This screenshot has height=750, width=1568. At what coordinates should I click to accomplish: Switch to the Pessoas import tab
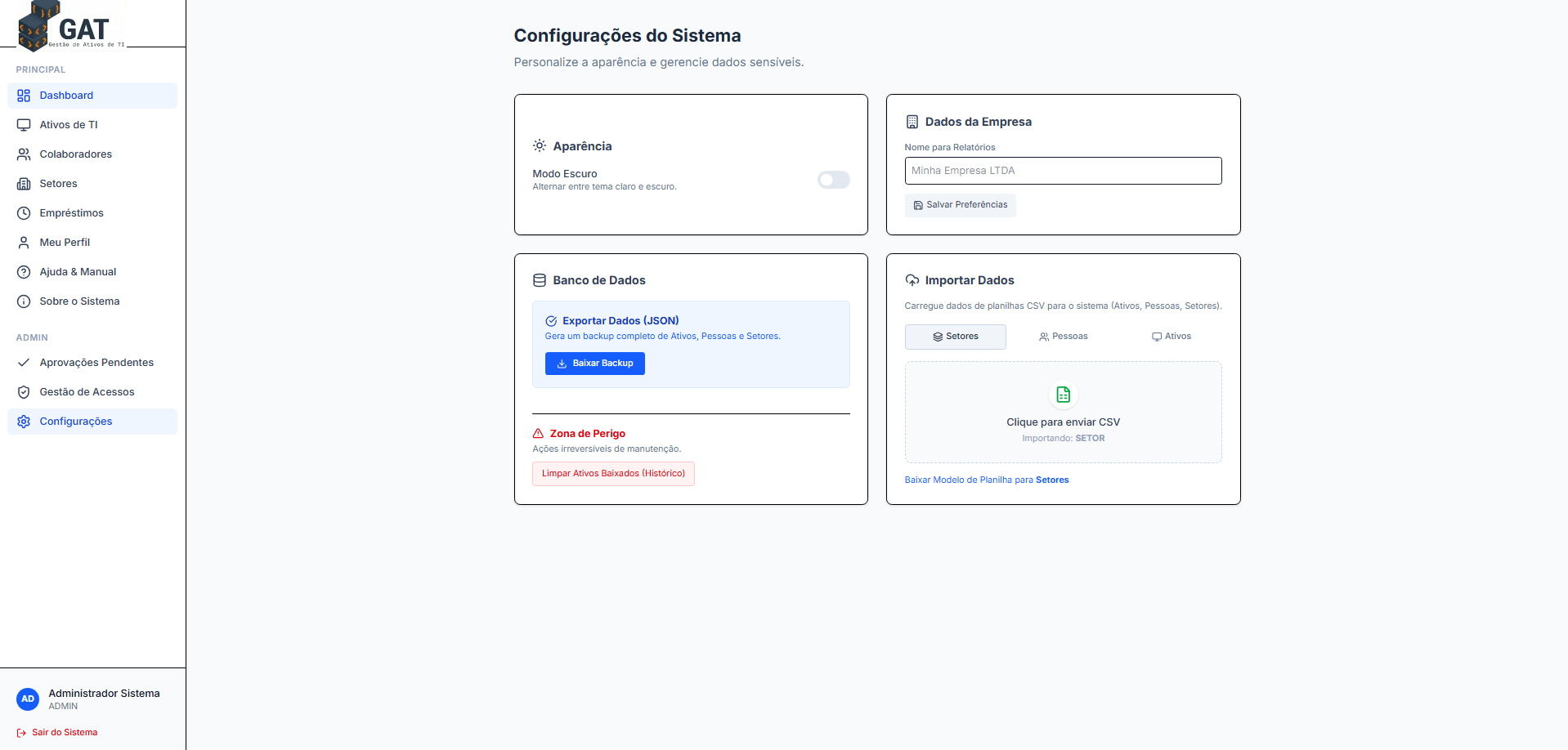click(x=1063, y=337)
